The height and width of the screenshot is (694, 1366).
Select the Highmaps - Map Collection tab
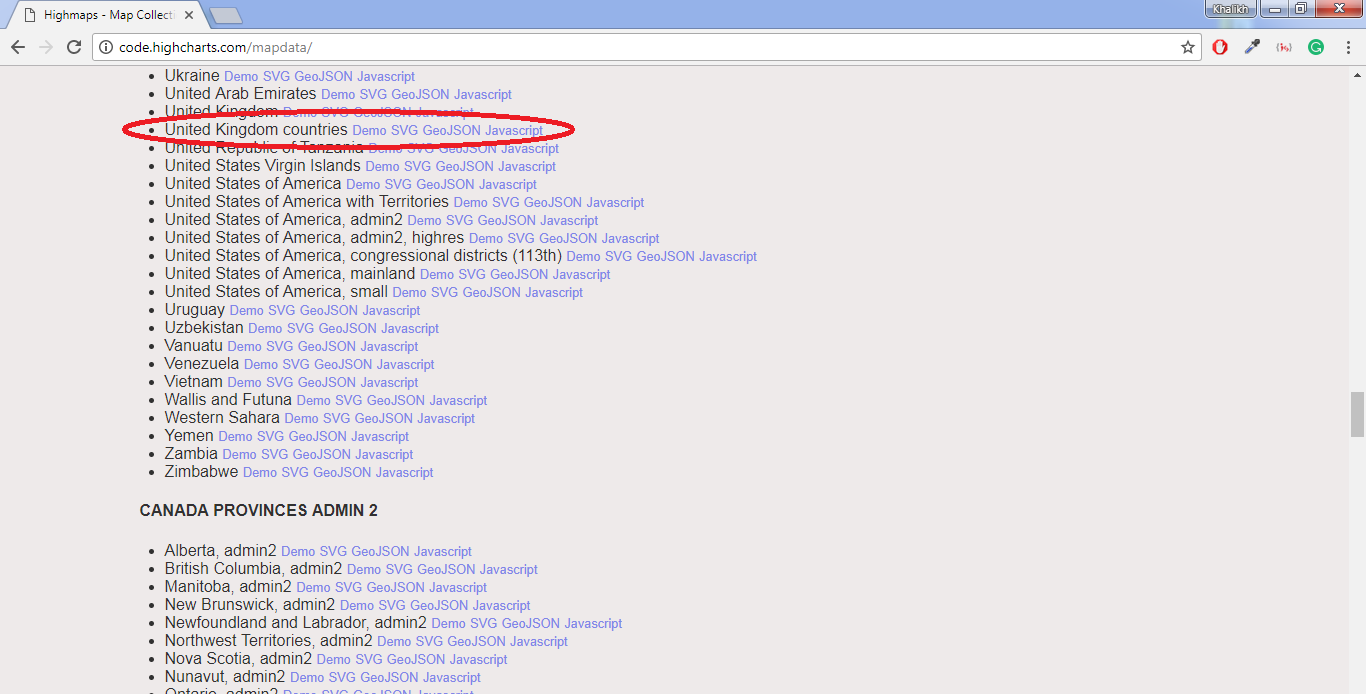click(105, 15)
